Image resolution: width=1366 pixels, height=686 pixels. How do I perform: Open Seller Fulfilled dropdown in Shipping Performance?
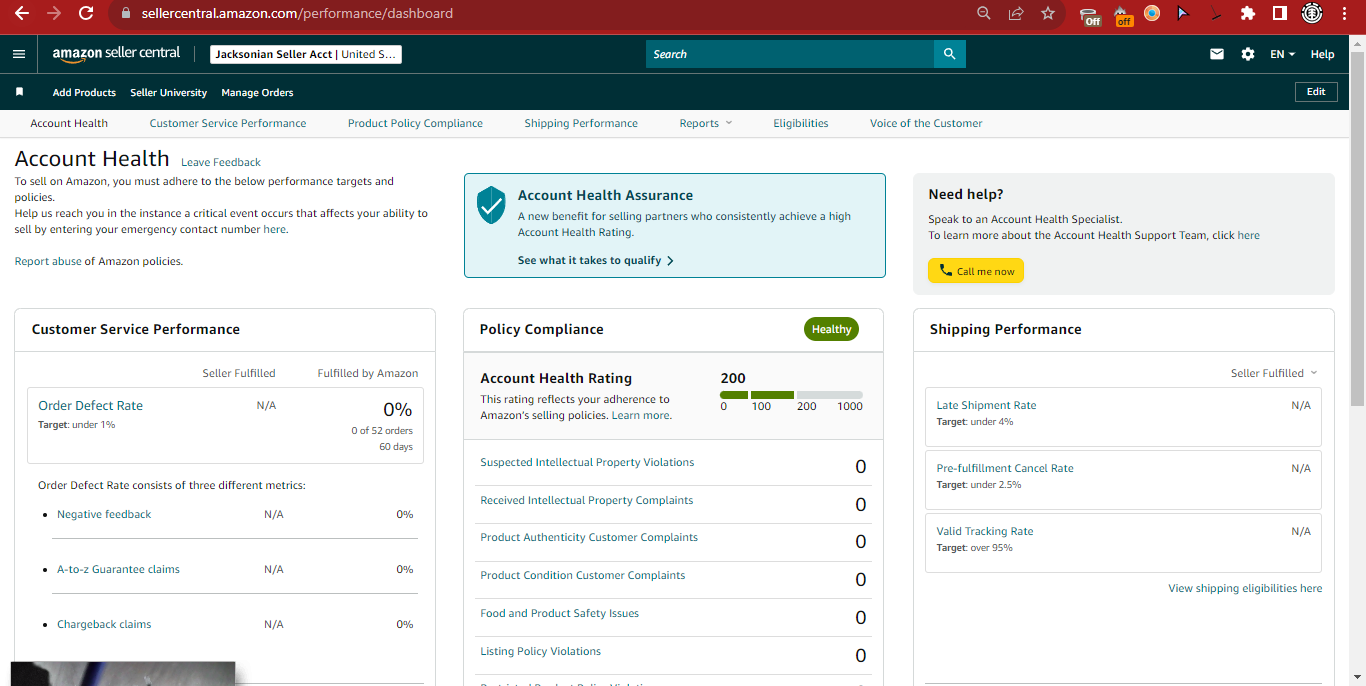point(1274,373)
